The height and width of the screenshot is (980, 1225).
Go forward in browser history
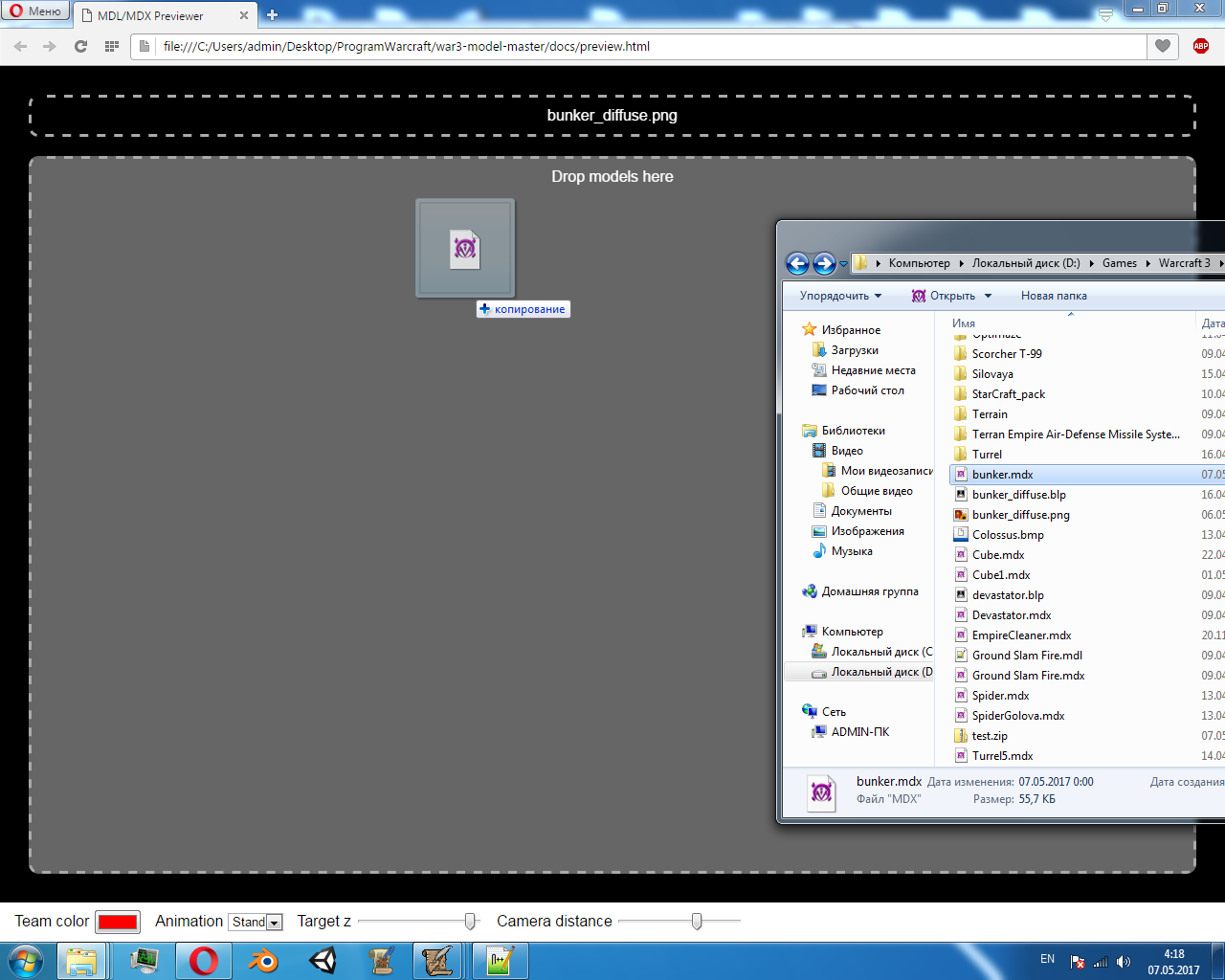point(50,46)
